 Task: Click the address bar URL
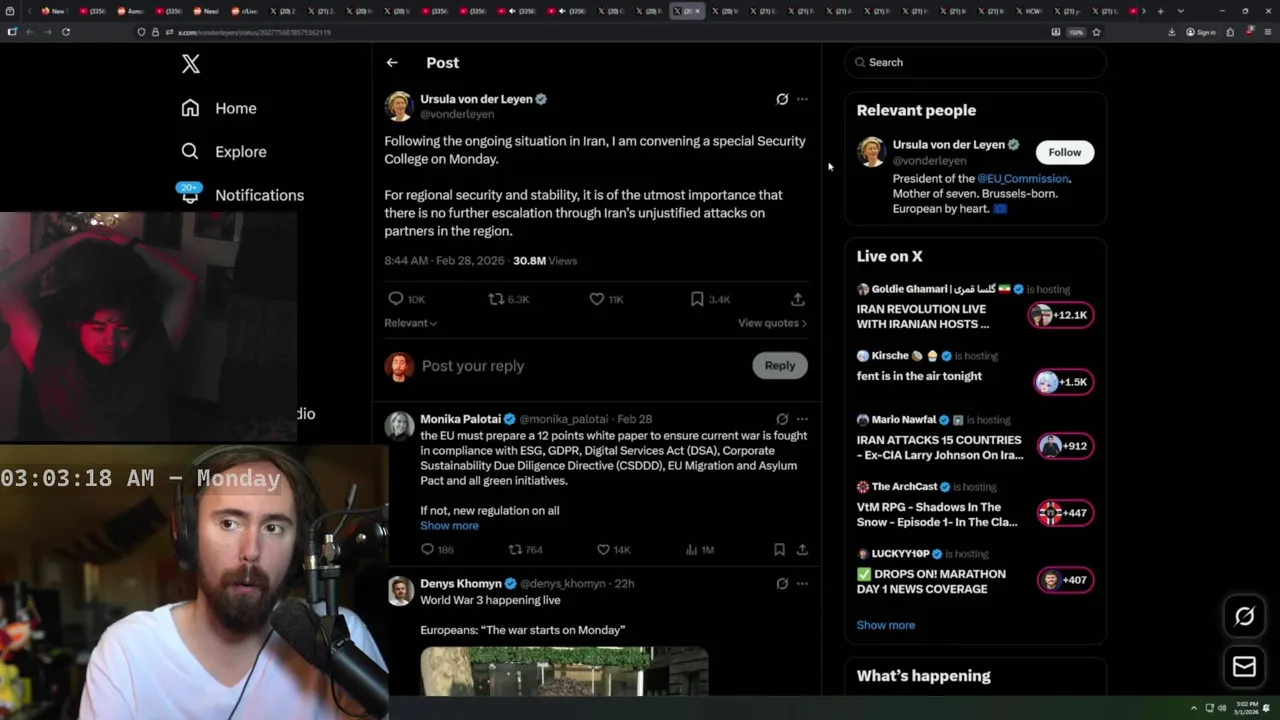pyautogui.click(x=253, y=32)
